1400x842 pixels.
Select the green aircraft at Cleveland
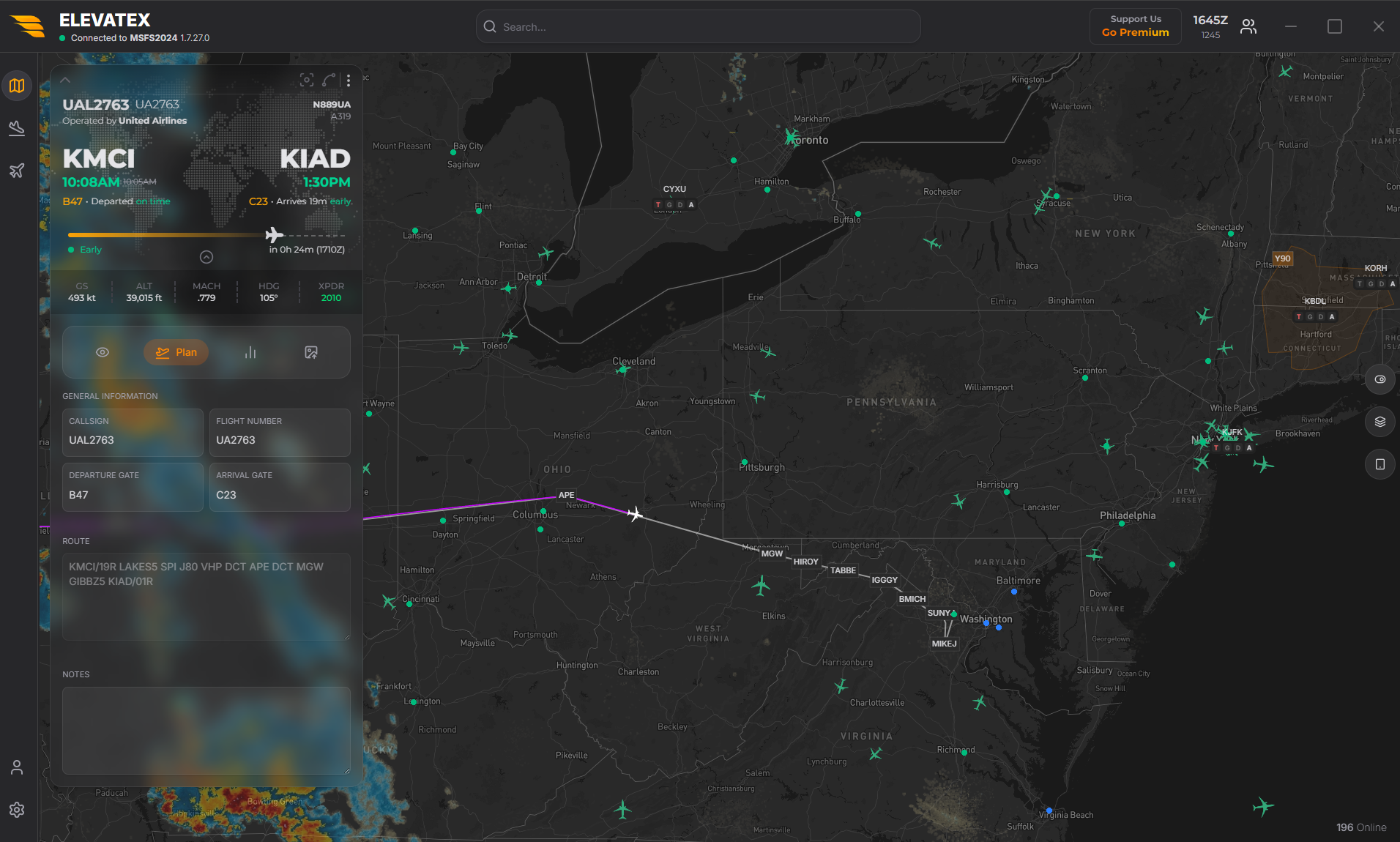622,370
